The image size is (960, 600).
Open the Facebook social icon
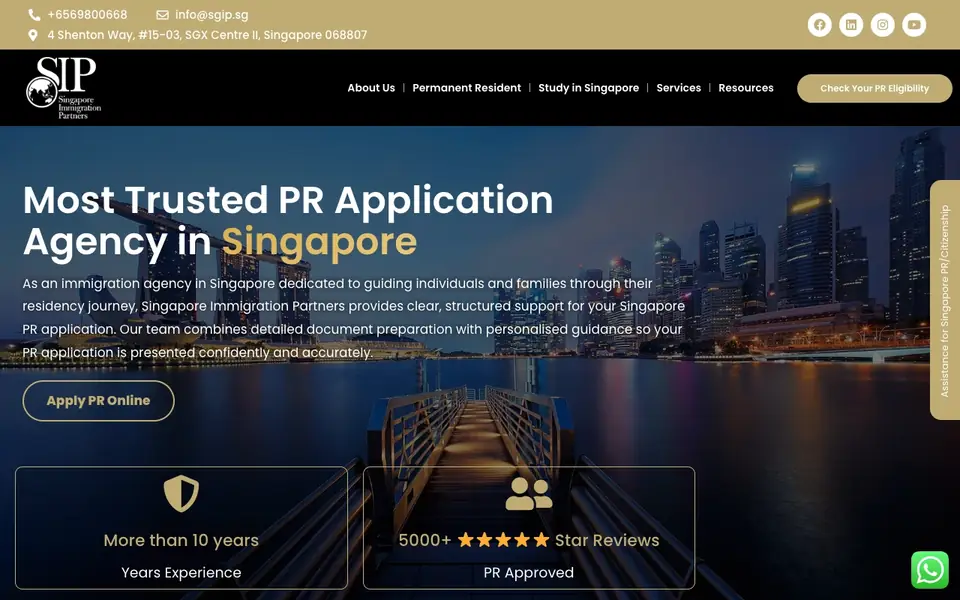819,24
